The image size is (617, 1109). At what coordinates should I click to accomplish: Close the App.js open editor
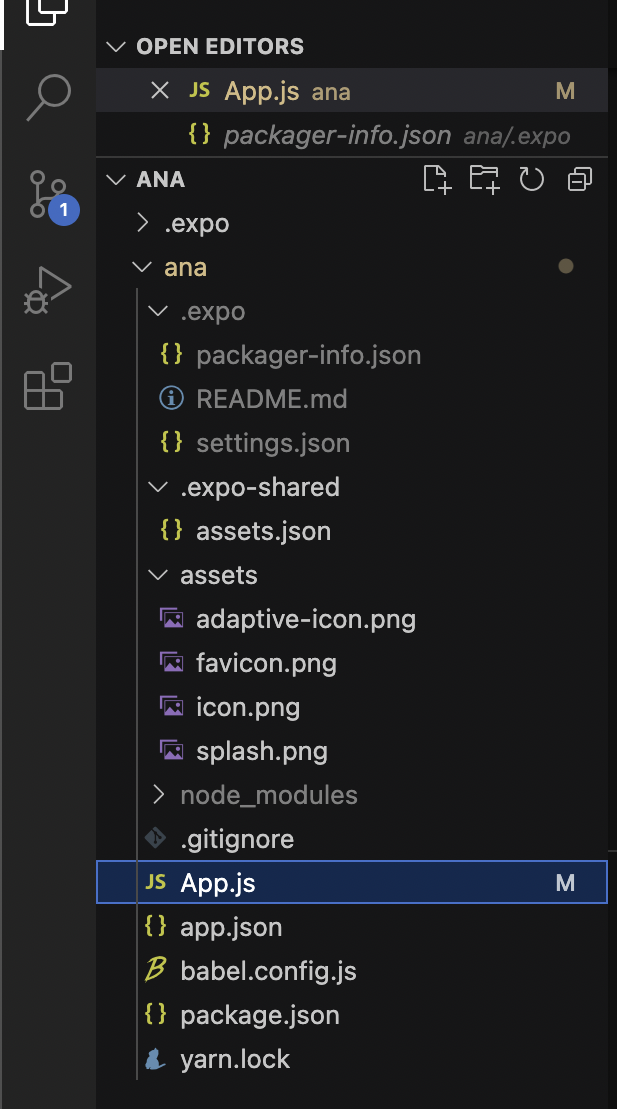coord(160,91)
